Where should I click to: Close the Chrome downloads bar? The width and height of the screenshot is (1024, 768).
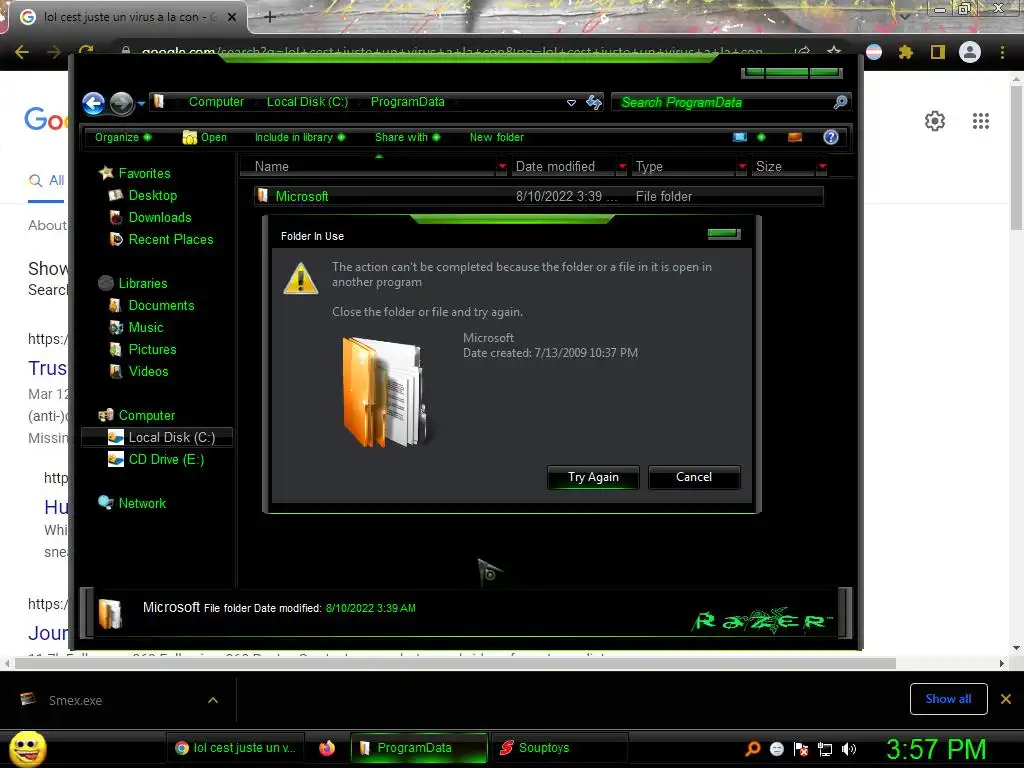pos(1006,699)
